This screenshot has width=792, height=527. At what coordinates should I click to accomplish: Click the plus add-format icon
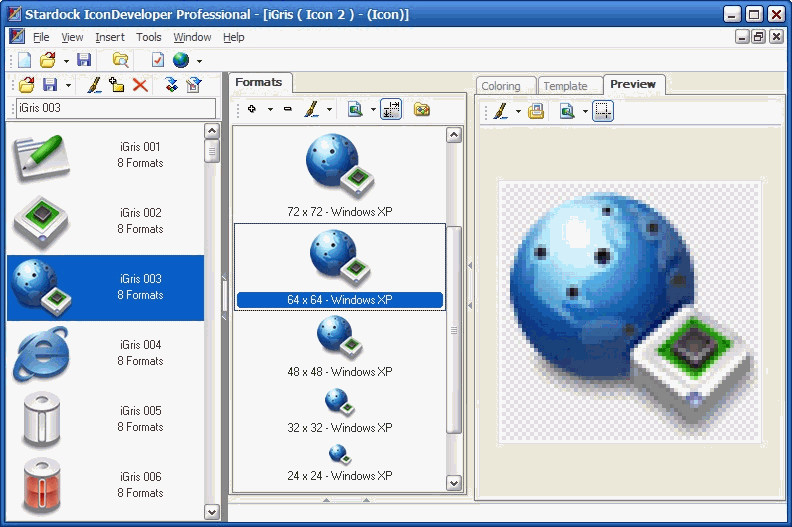[x=252, y=109]
